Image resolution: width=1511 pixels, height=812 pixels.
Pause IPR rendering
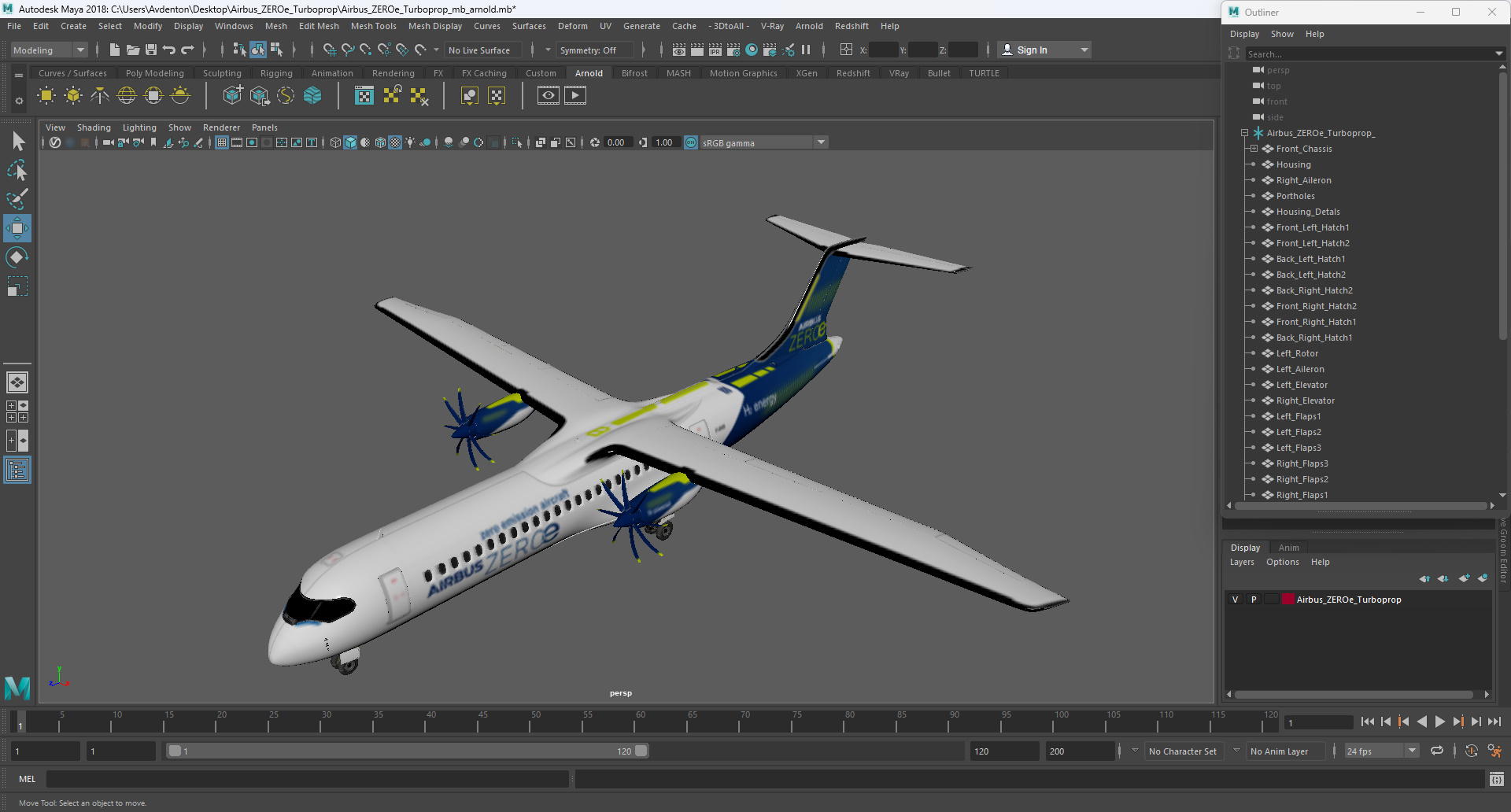click(806, 50)
